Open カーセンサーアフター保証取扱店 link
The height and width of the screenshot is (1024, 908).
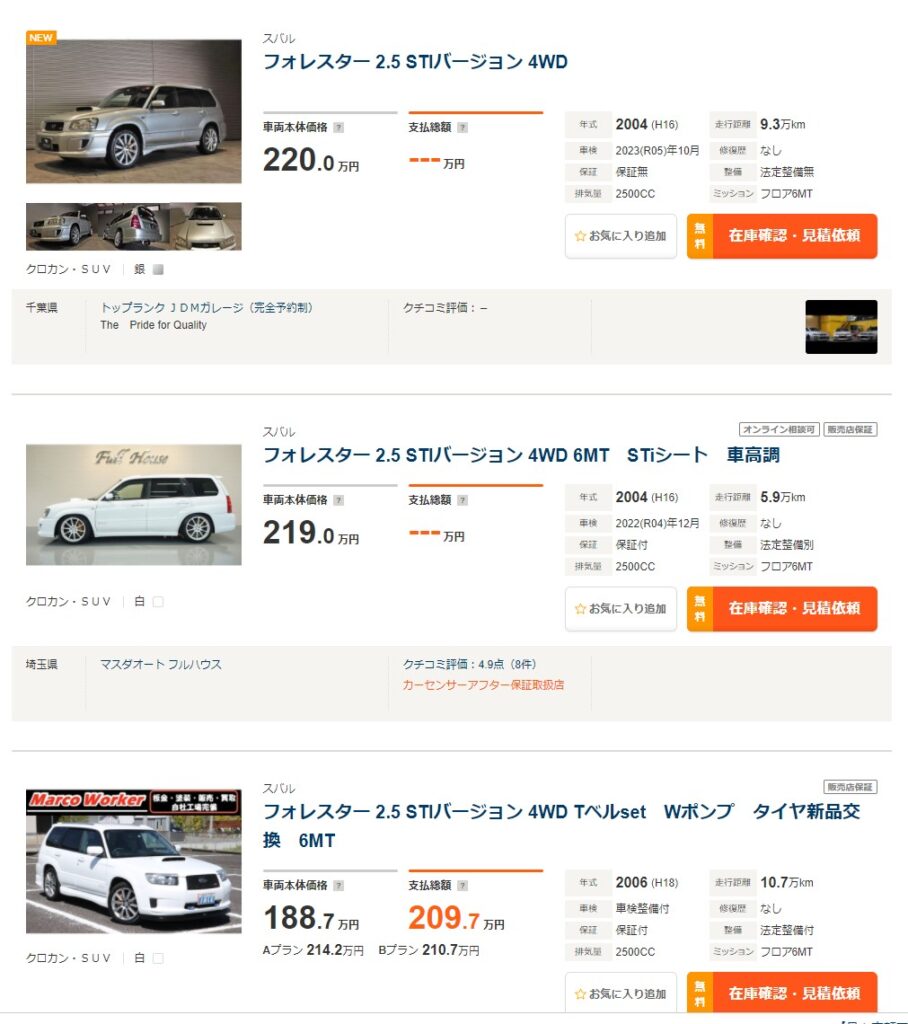483,685
